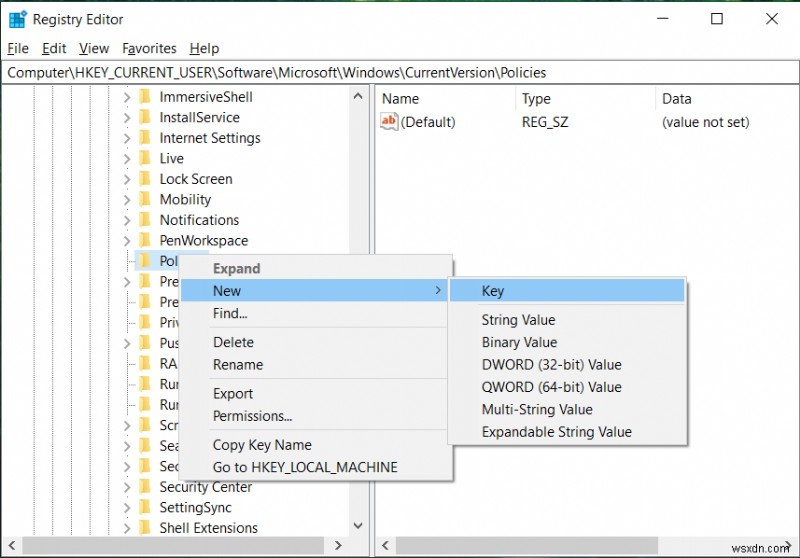Click the Shell Extensions folder icon
800x558 pixels.
(x=145, y=527)
